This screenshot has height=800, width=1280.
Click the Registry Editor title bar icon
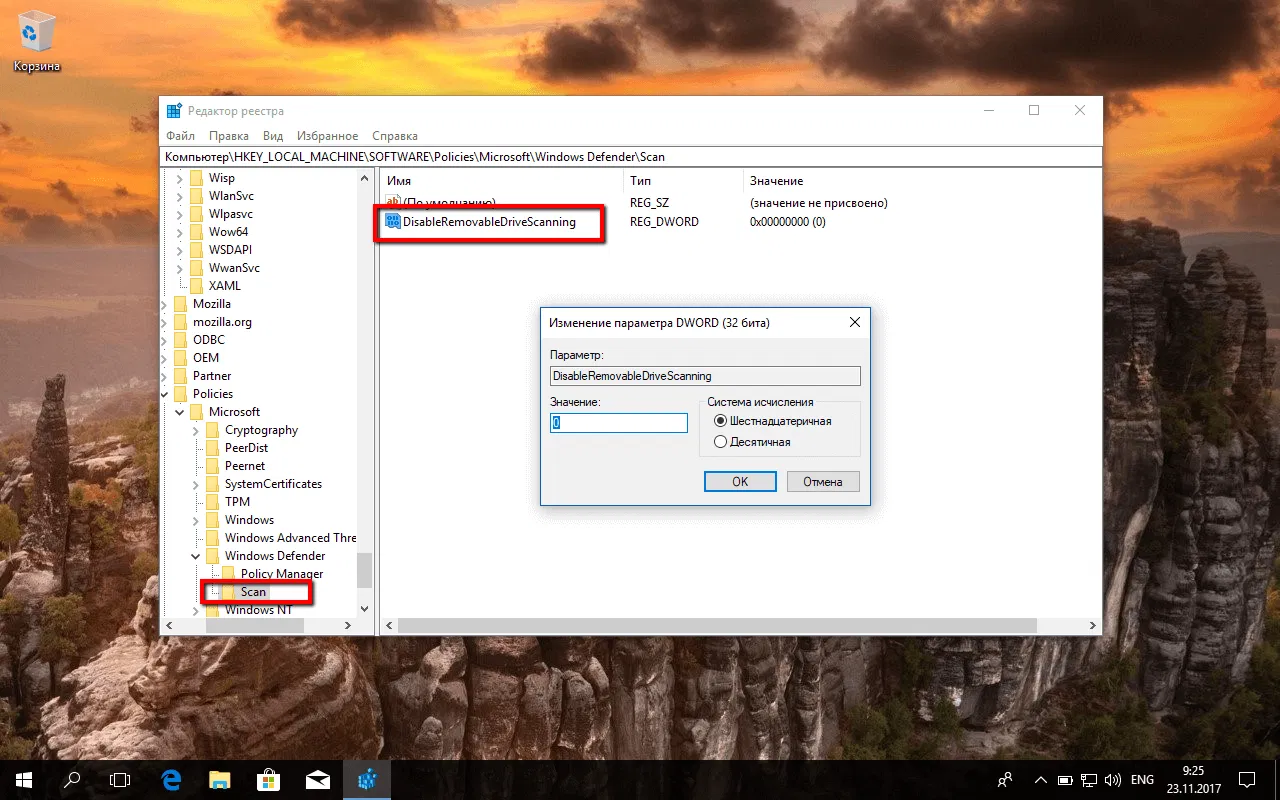click(174, 111)
